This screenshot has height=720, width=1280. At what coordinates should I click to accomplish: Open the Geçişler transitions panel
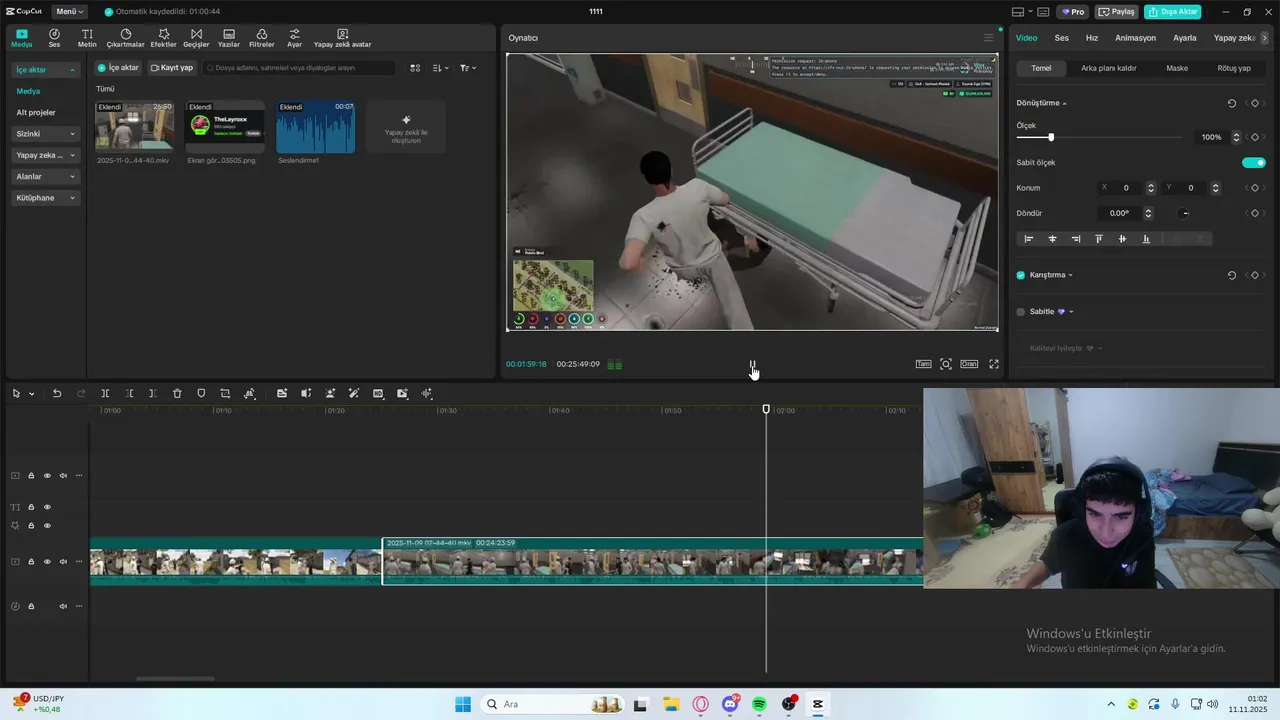(x=196, y=38)
